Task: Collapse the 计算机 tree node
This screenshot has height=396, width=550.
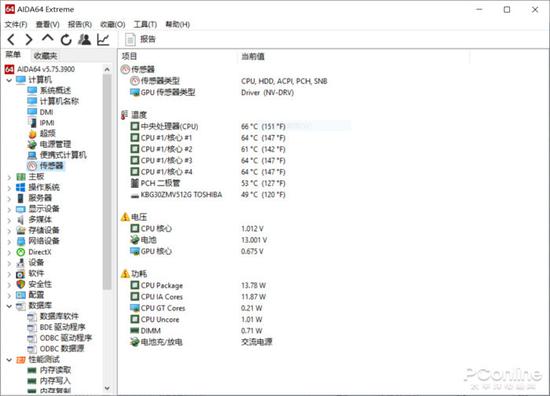Action: [9, 80]
